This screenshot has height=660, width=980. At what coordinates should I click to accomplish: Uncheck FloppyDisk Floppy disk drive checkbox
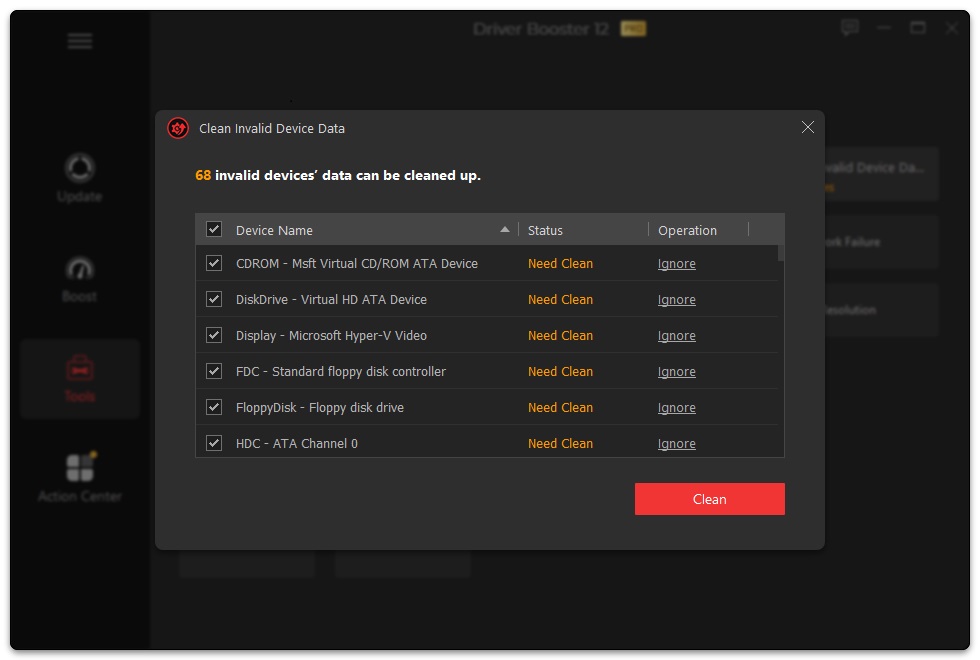(214, 408)
